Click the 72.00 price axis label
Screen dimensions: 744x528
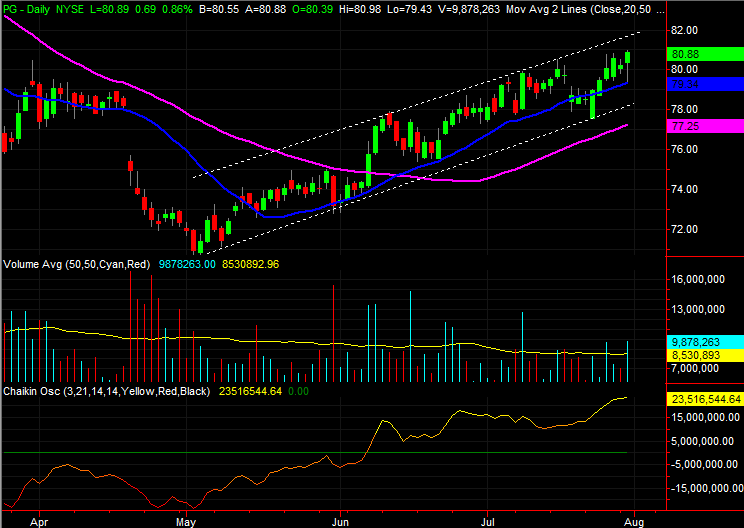tap(684, 229)
